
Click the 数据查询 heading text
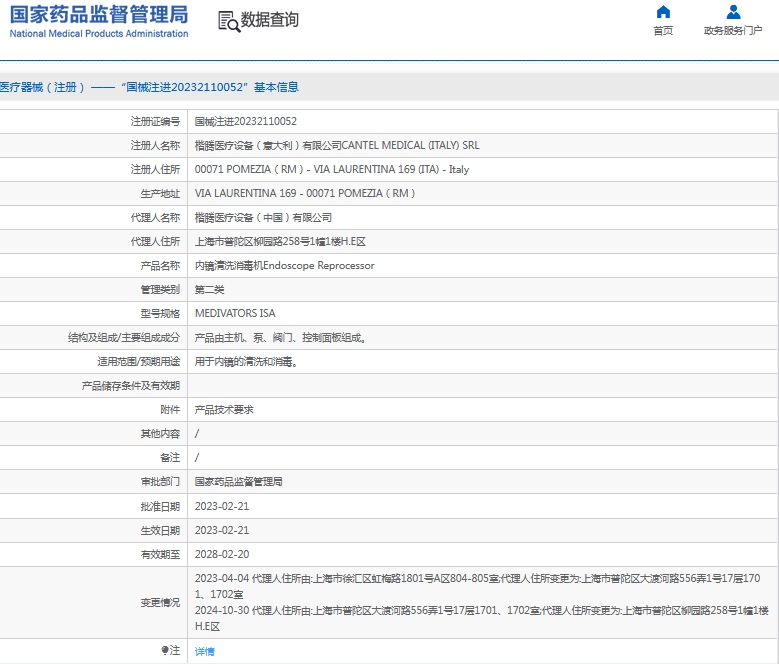click(269, 20)
